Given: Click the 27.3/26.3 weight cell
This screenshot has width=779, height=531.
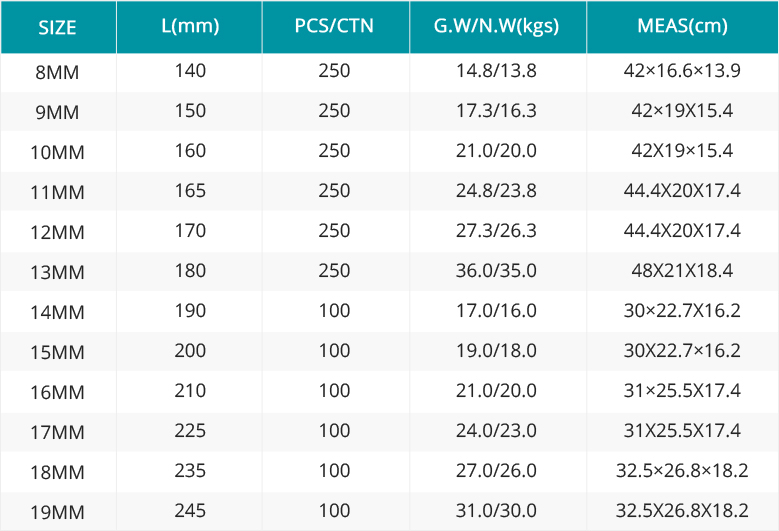Looking at the screenshot, I should 498,231.
